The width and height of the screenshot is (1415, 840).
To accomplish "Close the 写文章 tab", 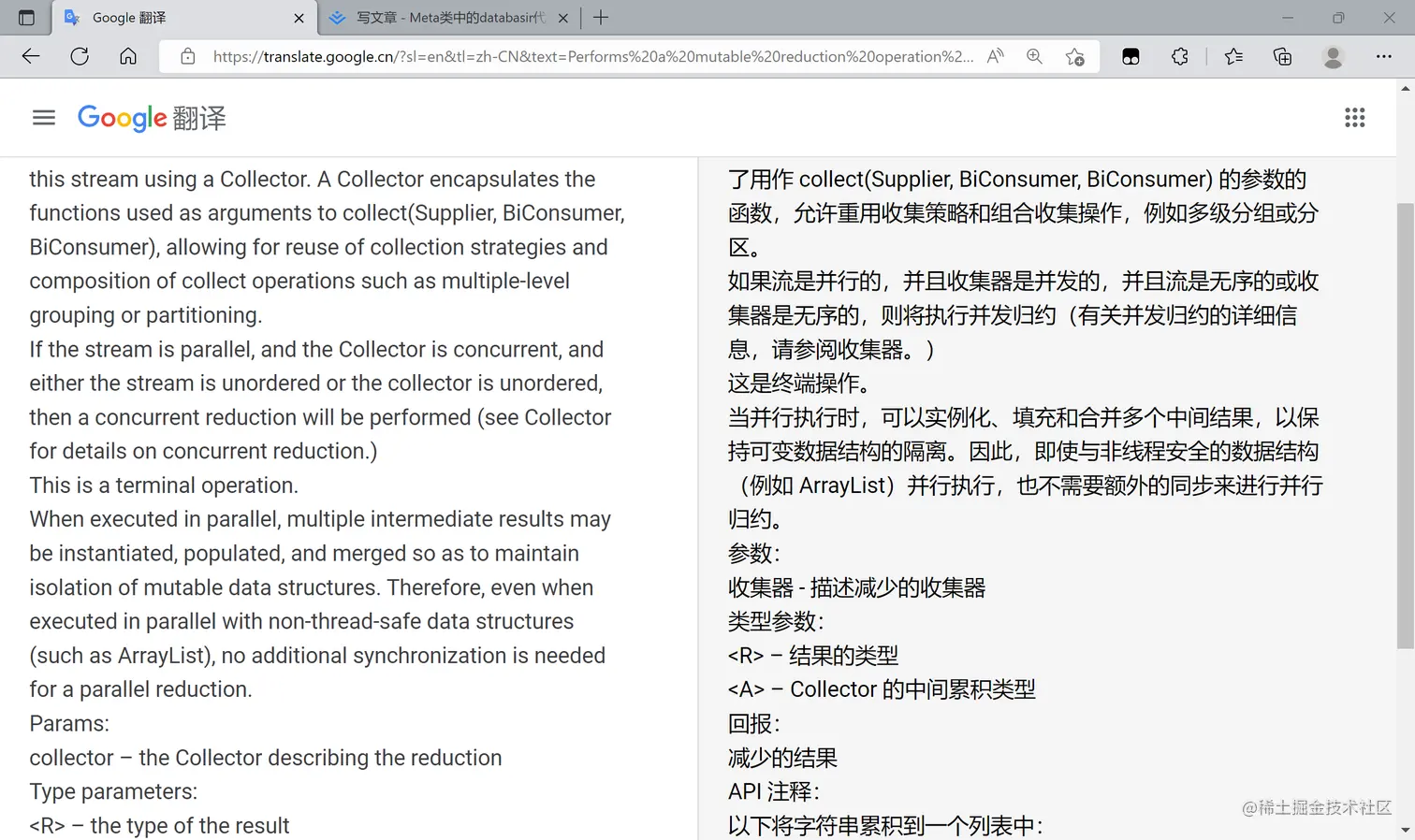I will click(562, 18).
